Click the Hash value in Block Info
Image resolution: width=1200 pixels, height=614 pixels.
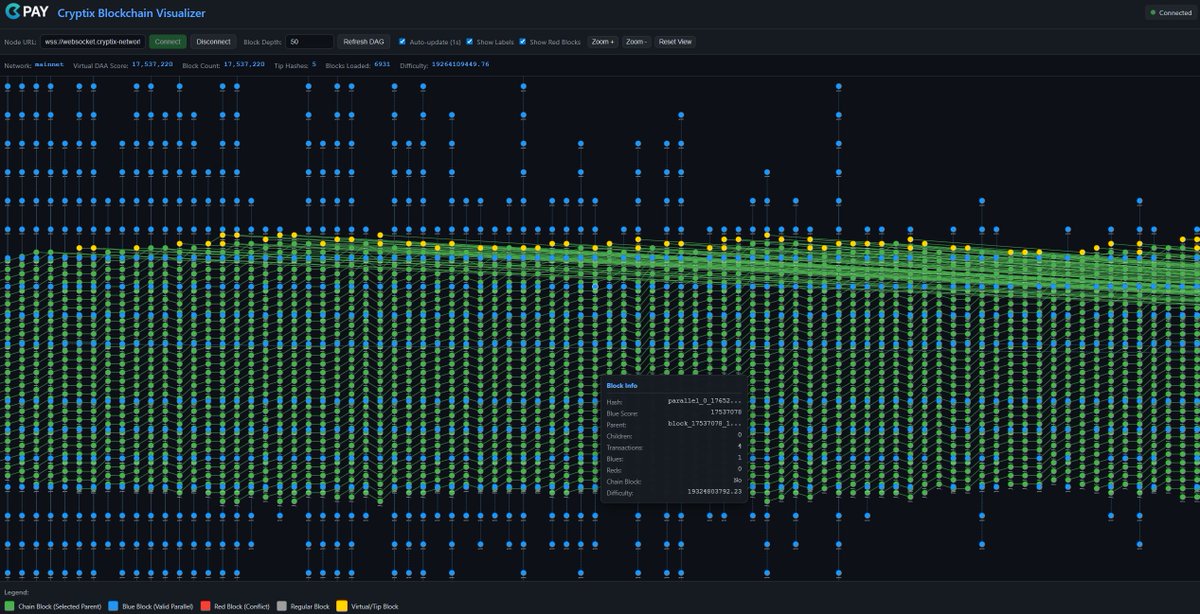704,401
